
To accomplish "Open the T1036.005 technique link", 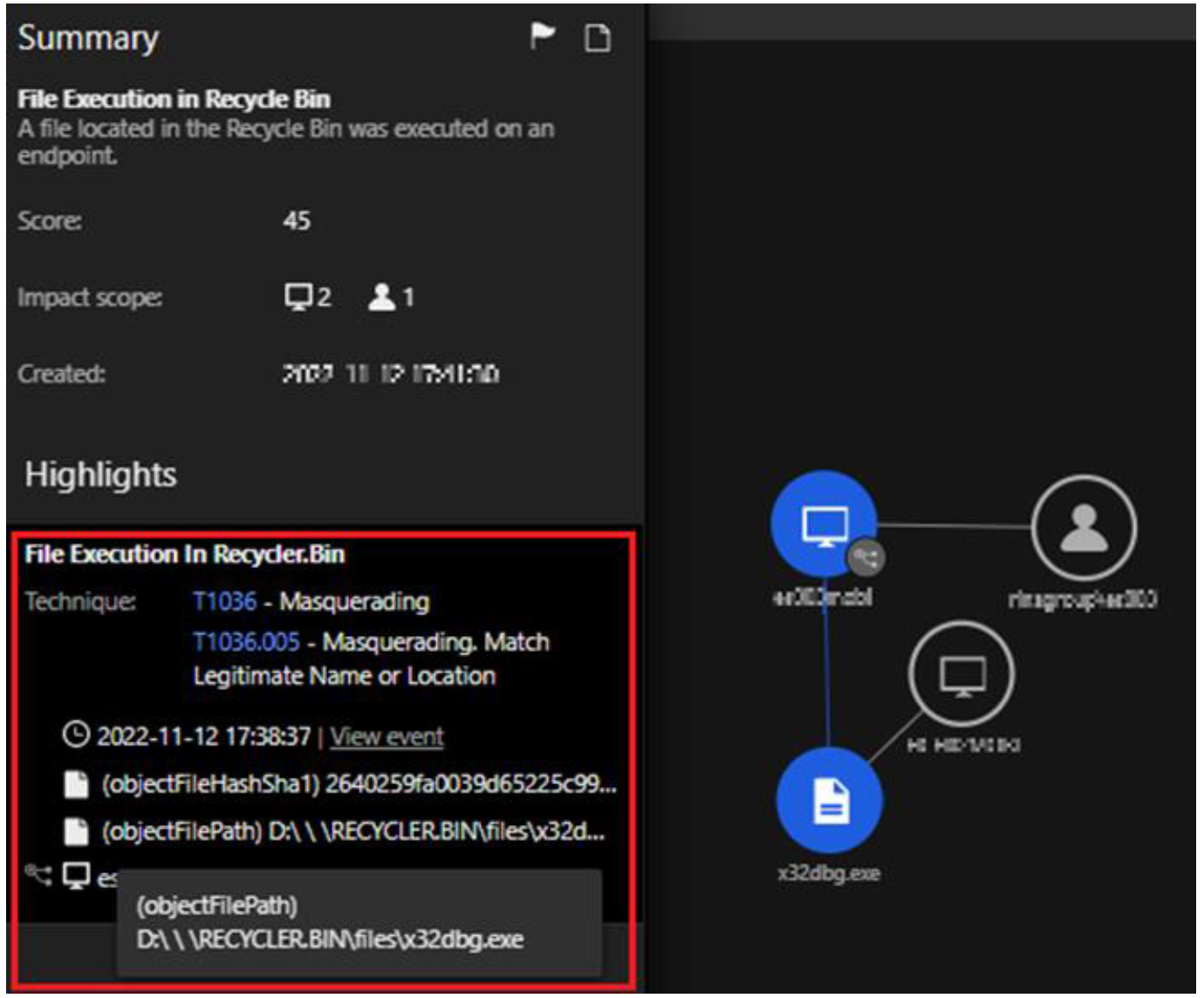I will coord(246,642).
